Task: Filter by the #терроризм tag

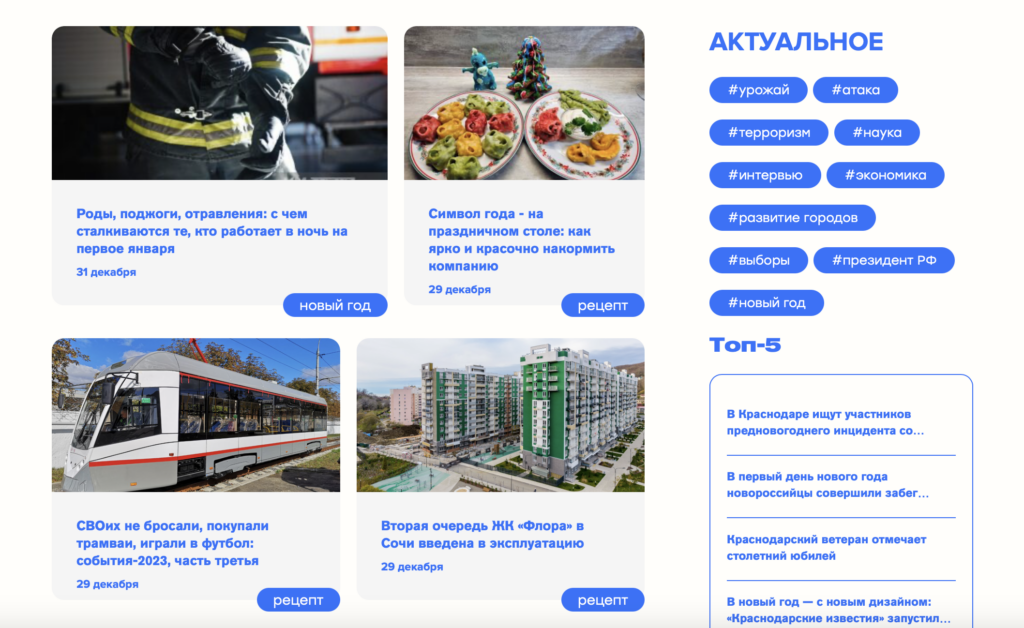Action: [769, 133]
